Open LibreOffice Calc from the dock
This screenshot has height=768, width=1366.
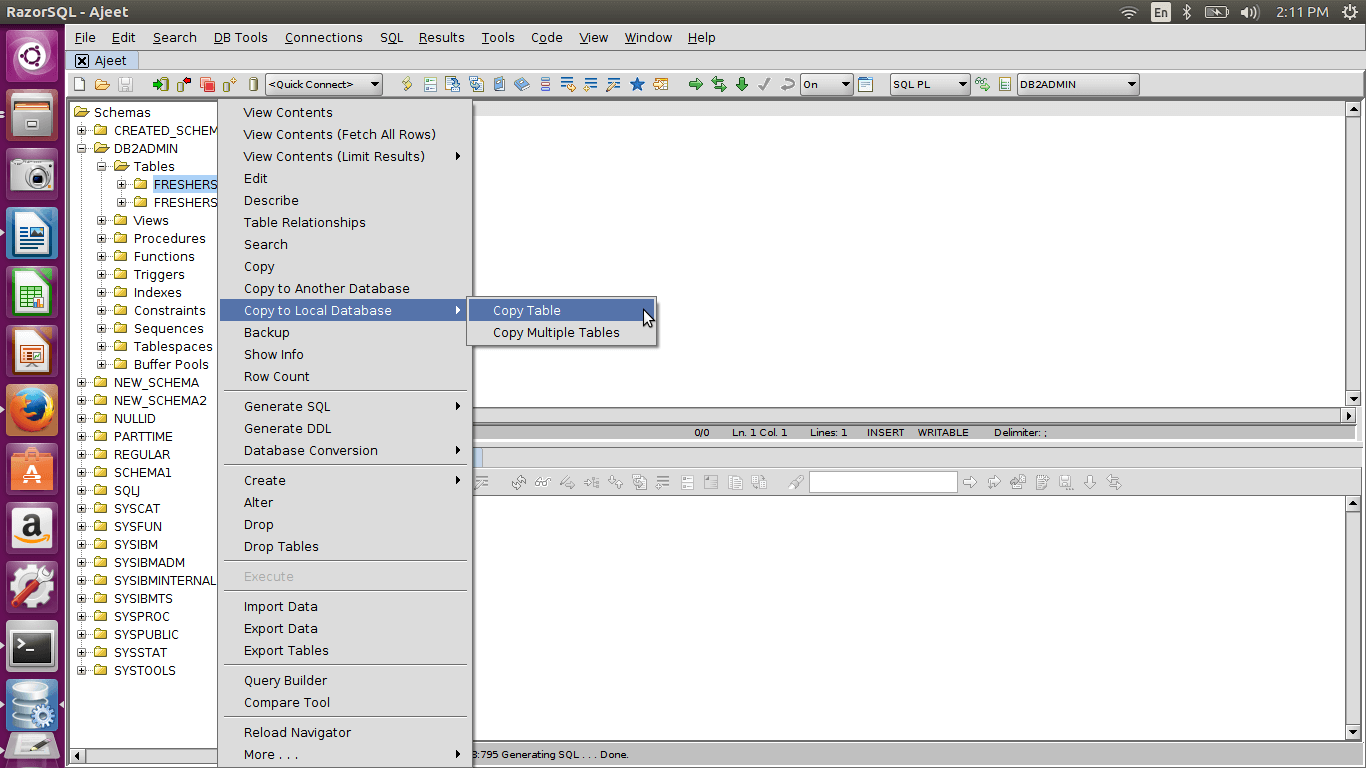point(32,292)
